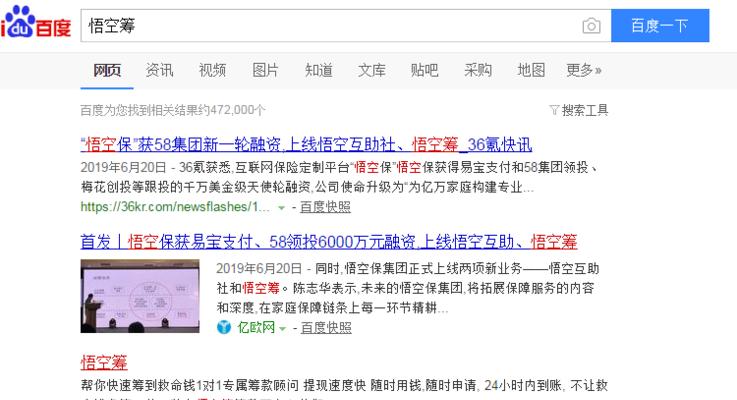
Task: Open 百度快照 for the 亿欧网 result
Action: pyautogui.click(x=326, y=328)
